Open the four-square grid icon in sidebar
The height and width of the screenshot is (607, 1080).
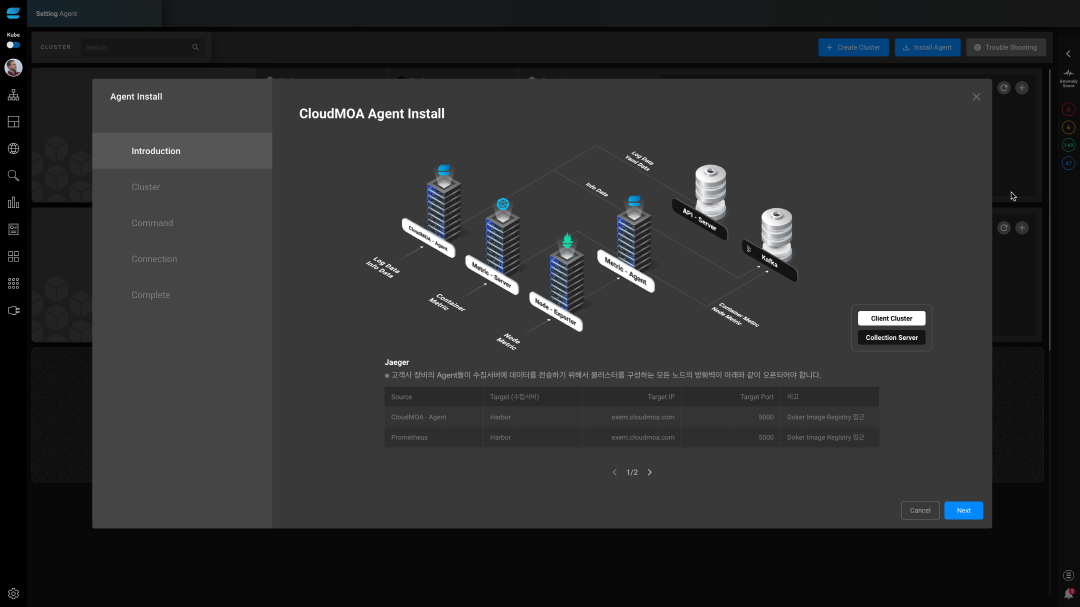click(x=13, y=256)
